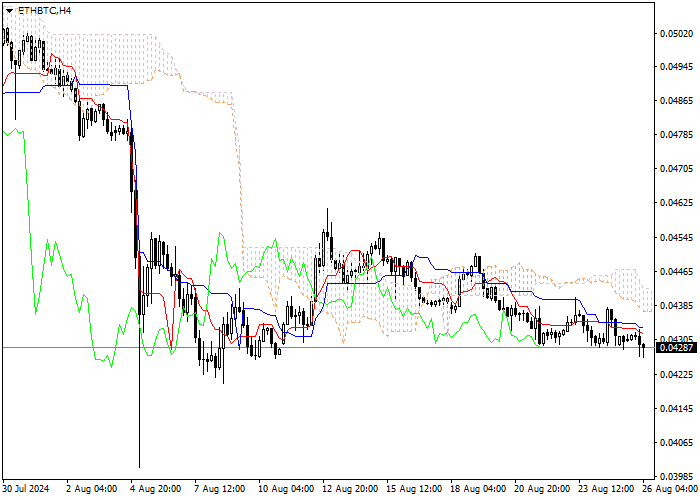
Task: Click the 12 Aug 20:00 time label
Action: [350, 489]
